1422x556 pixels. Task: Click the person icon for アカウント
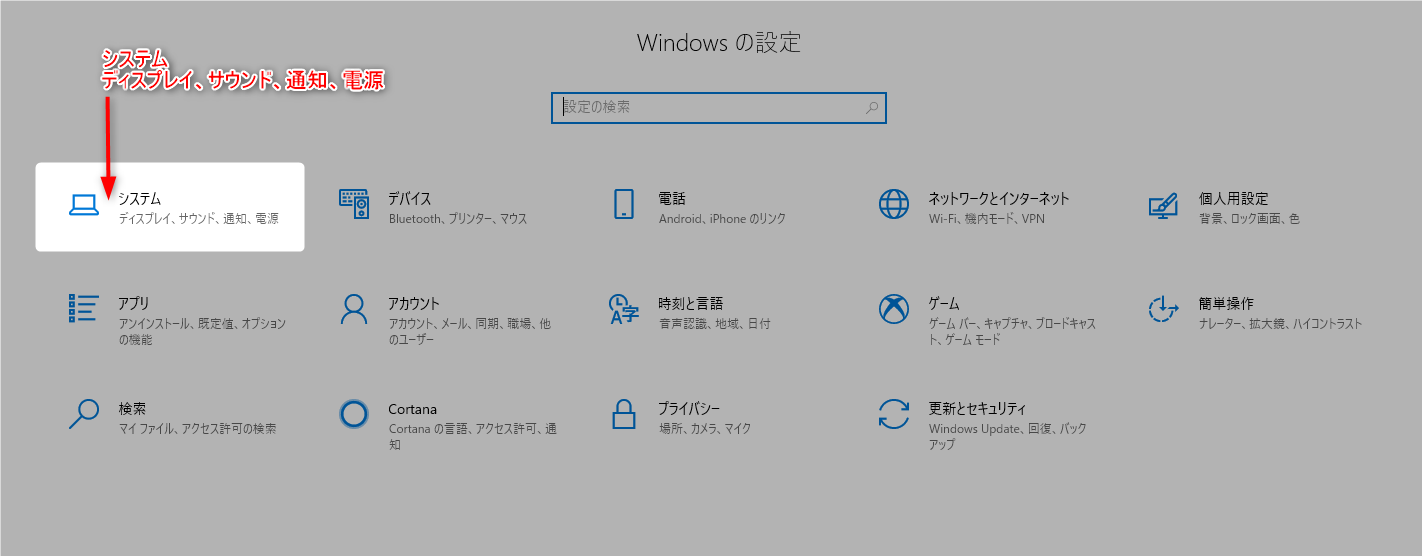[354, 309]
